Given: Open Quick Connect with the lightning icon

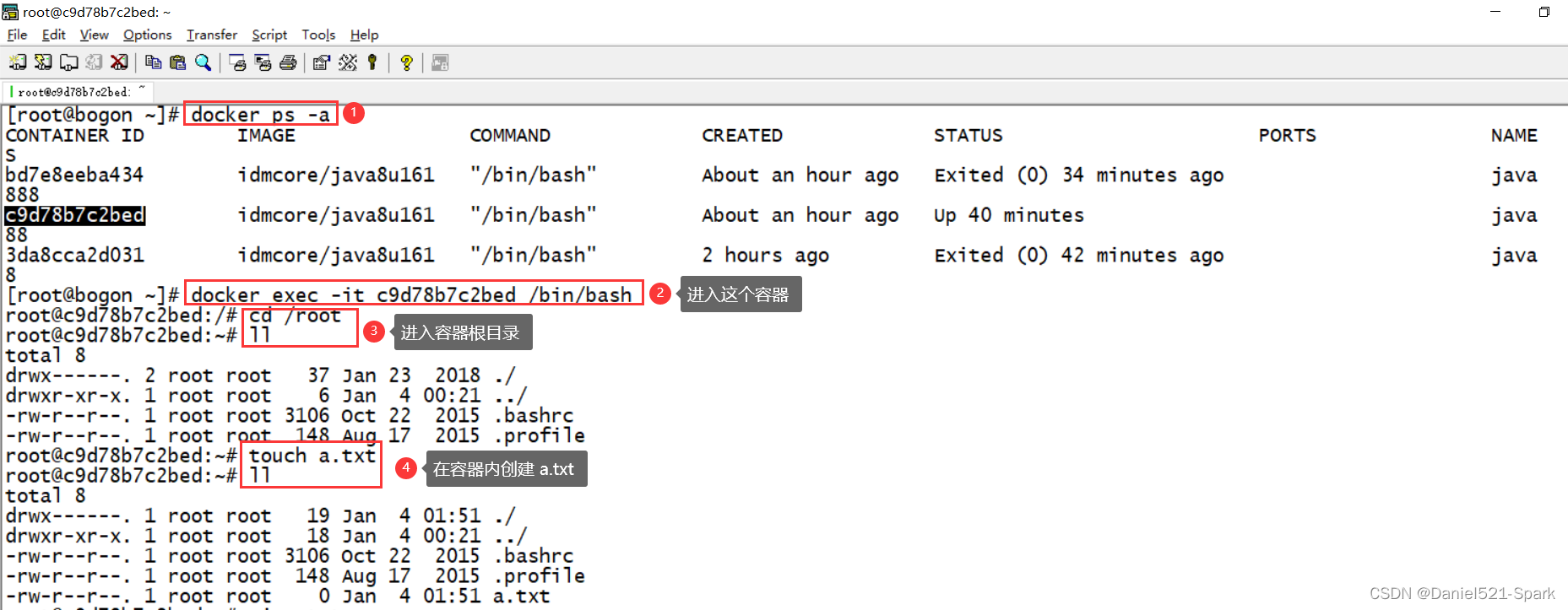Looking at the screenshot, I should click(43, 62).
